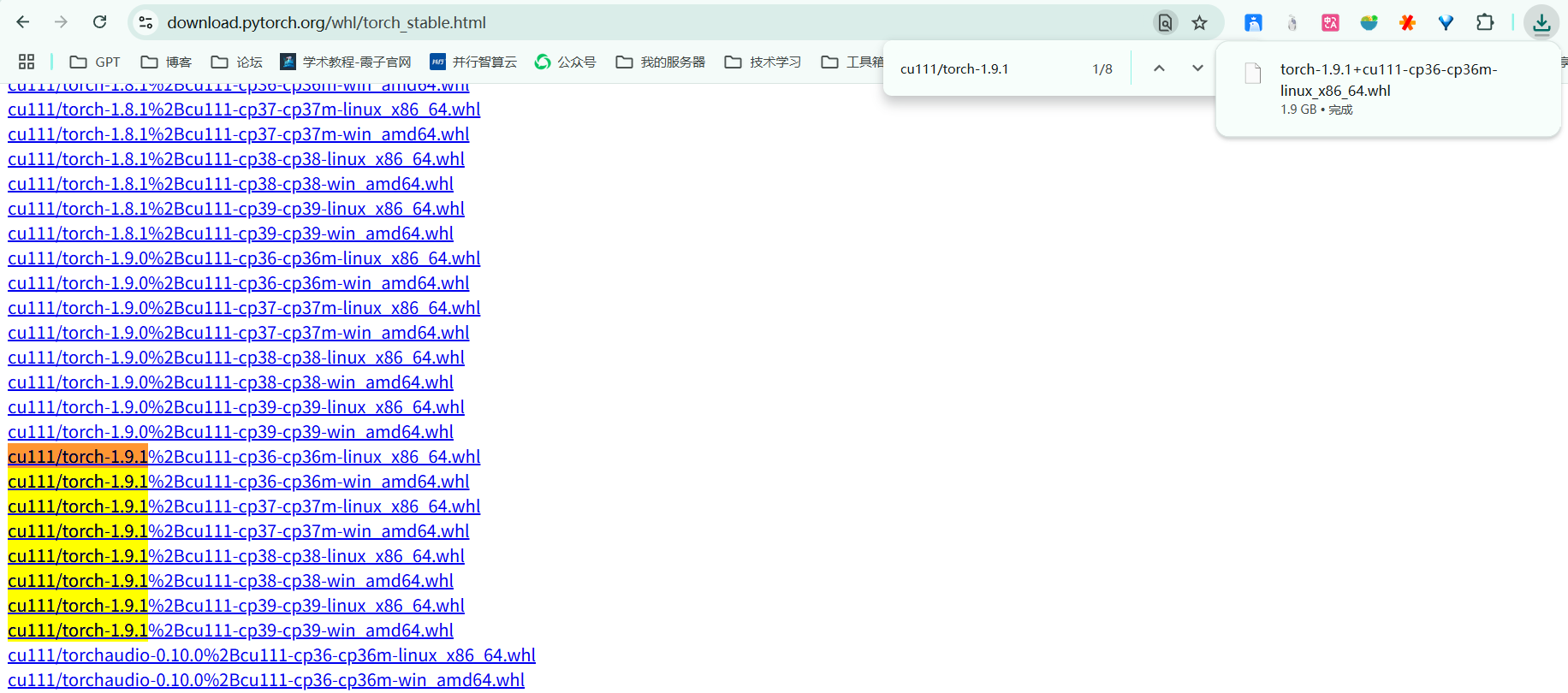Open torch-1.9.1 cu111 cp38 linux_x86_64 link

click(x=236, y=556)
